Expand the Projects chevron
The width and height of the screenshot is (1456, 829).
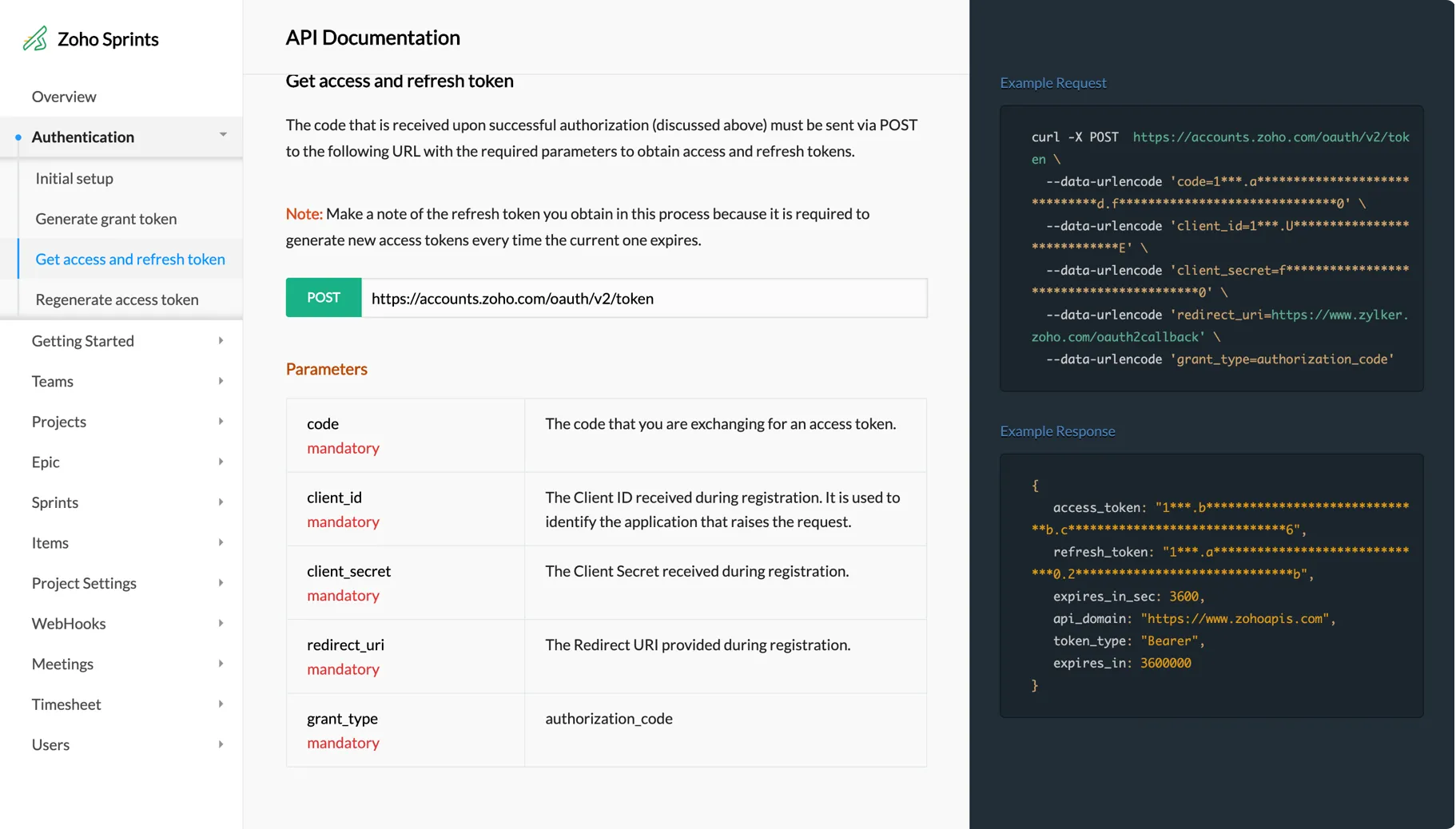pyautogui.click(x=221, y=422)
